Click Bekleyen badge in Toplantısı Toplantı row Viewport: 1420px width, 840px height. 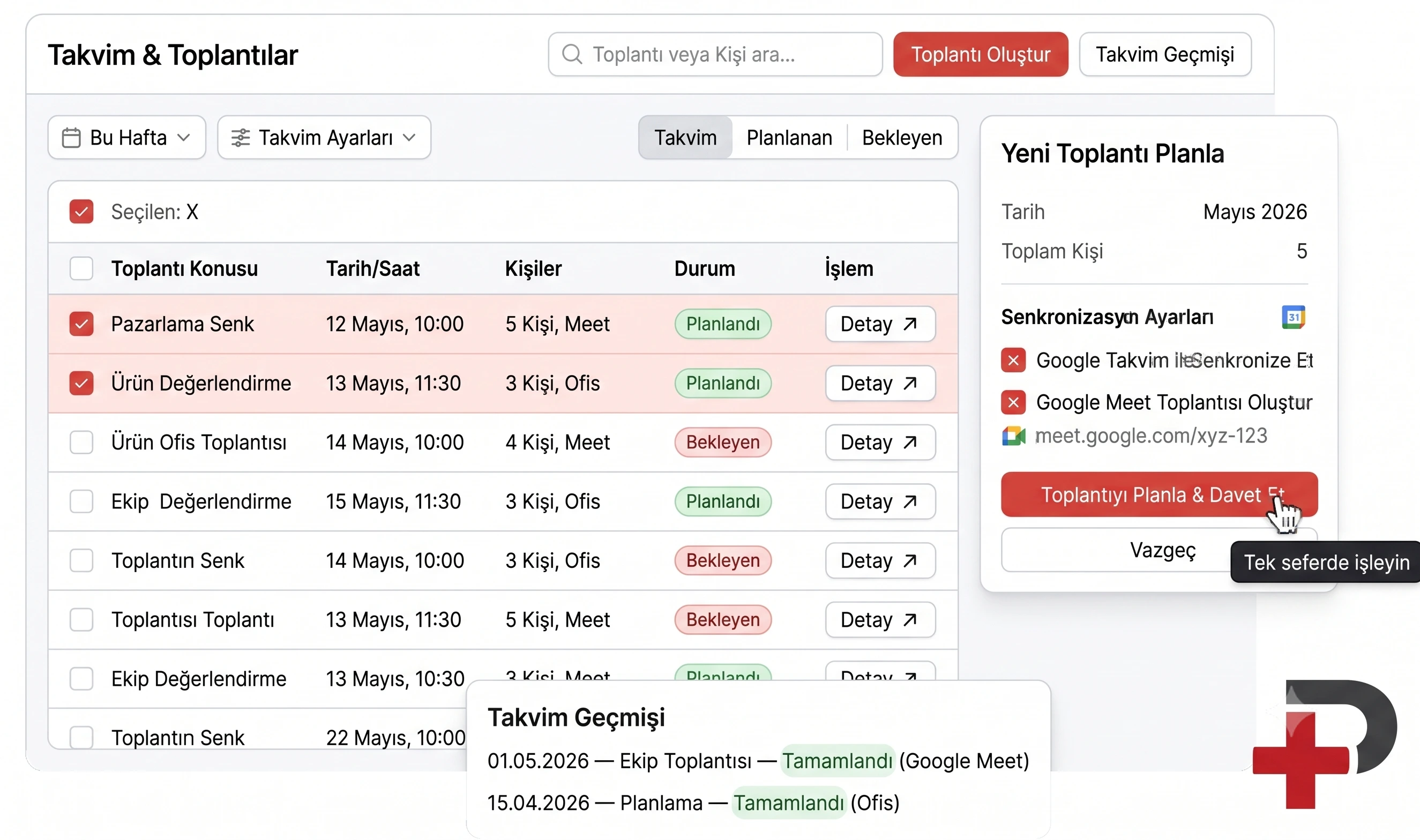[723, 620]
